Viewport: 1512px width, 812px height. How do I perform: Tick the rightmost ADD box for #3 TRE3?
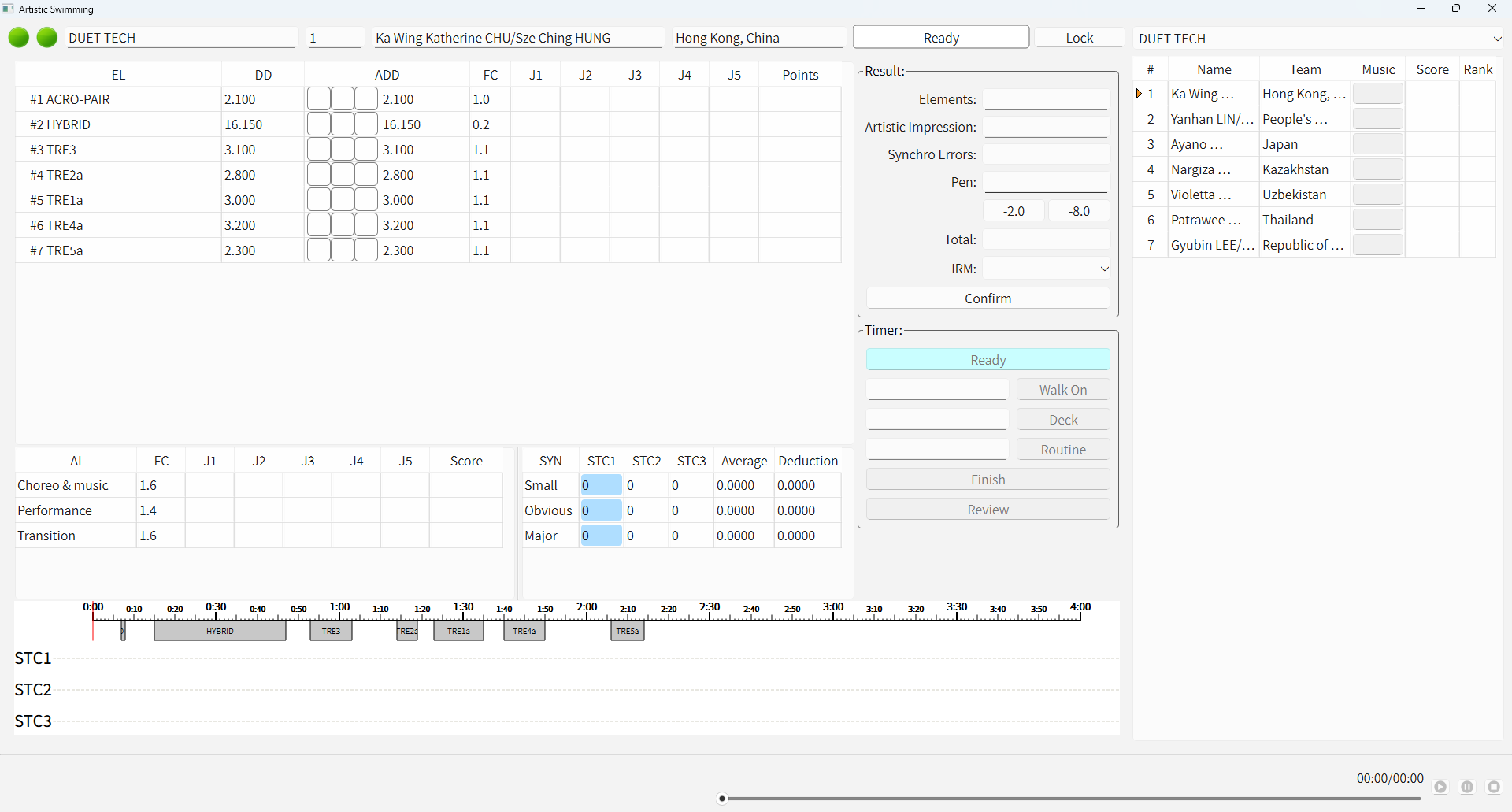366,150
